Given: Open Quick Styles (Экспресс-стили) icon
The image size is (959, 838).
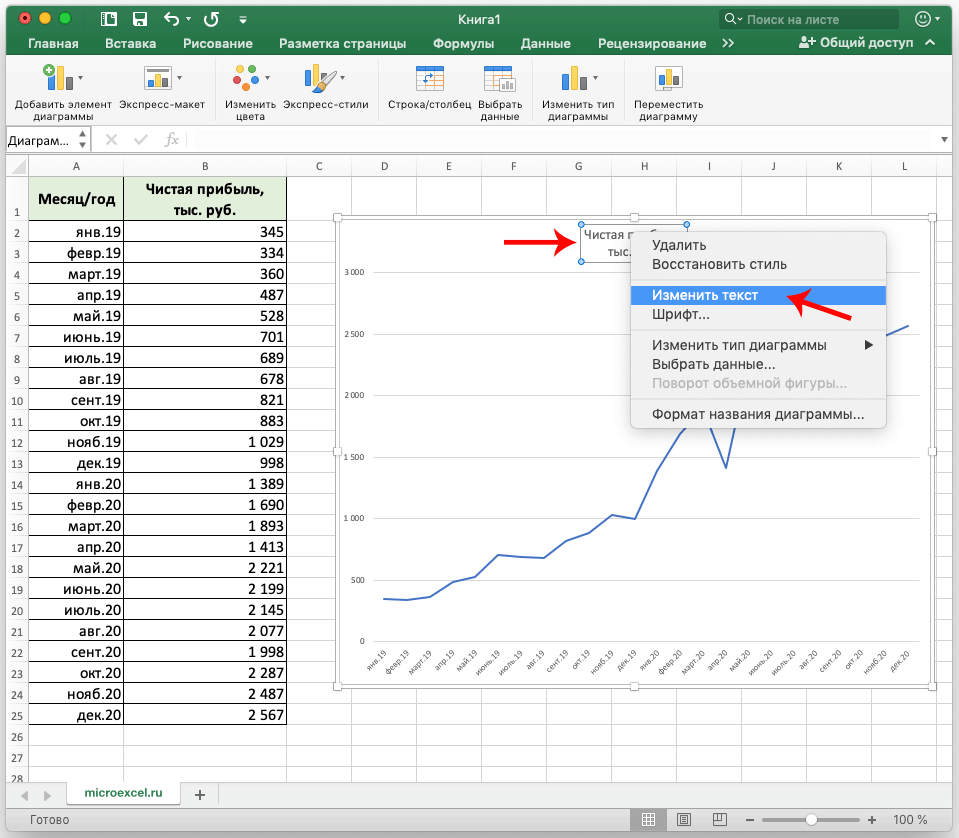Looking at the screenshot, I should [320, 78].
